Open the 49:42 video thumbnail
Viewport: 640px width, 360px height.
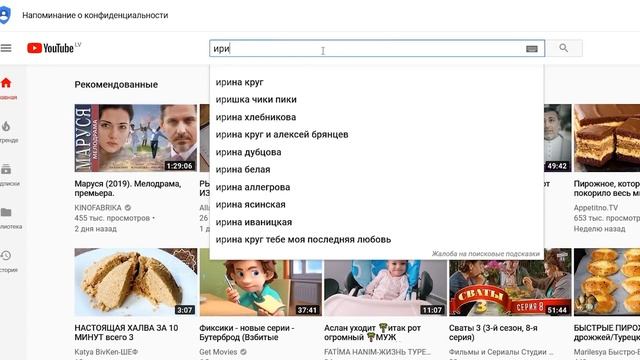coord(558,138)
